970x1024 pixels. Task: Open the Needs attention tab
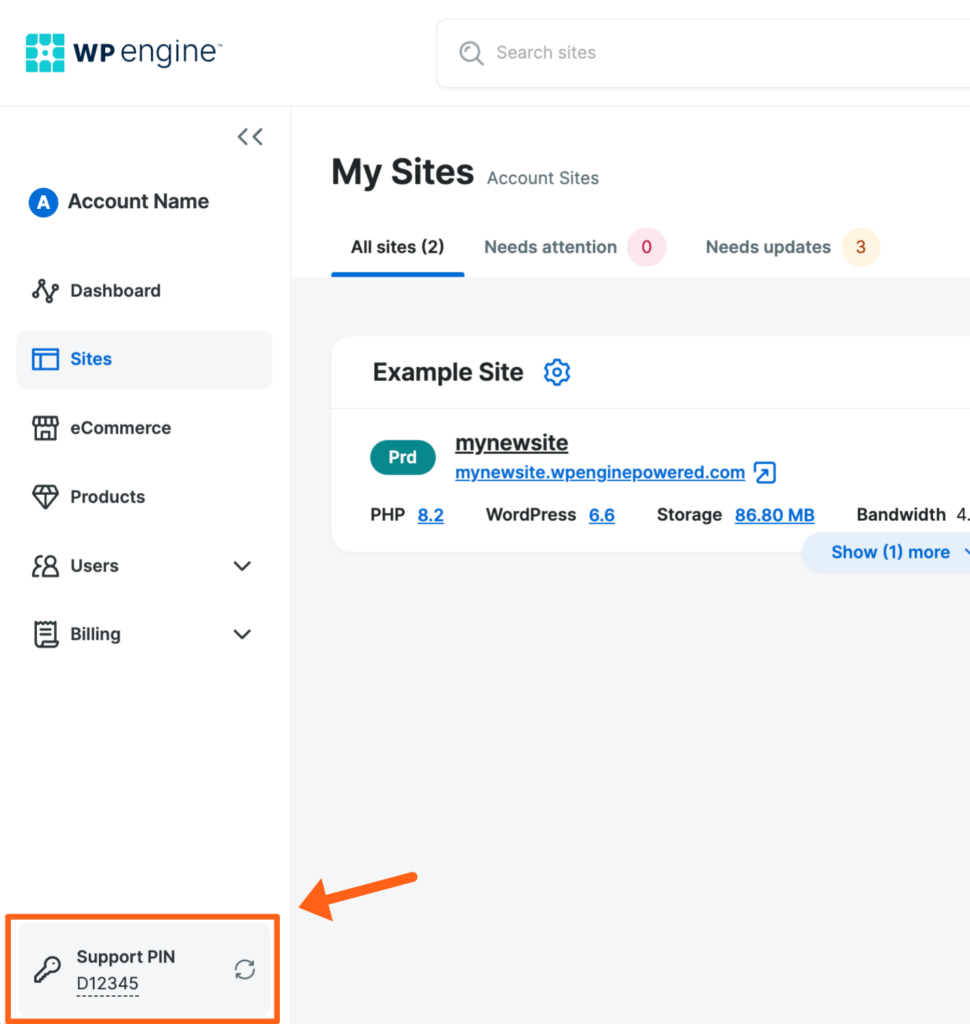550,247
